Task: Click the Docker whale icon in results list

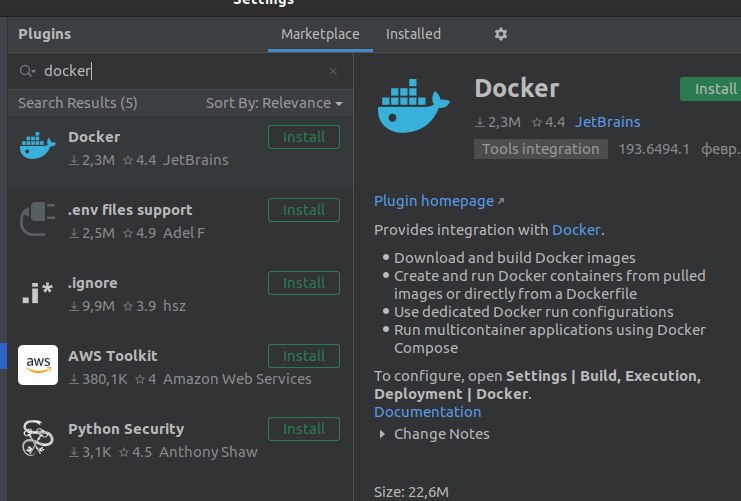Action: tap(37, 146)
